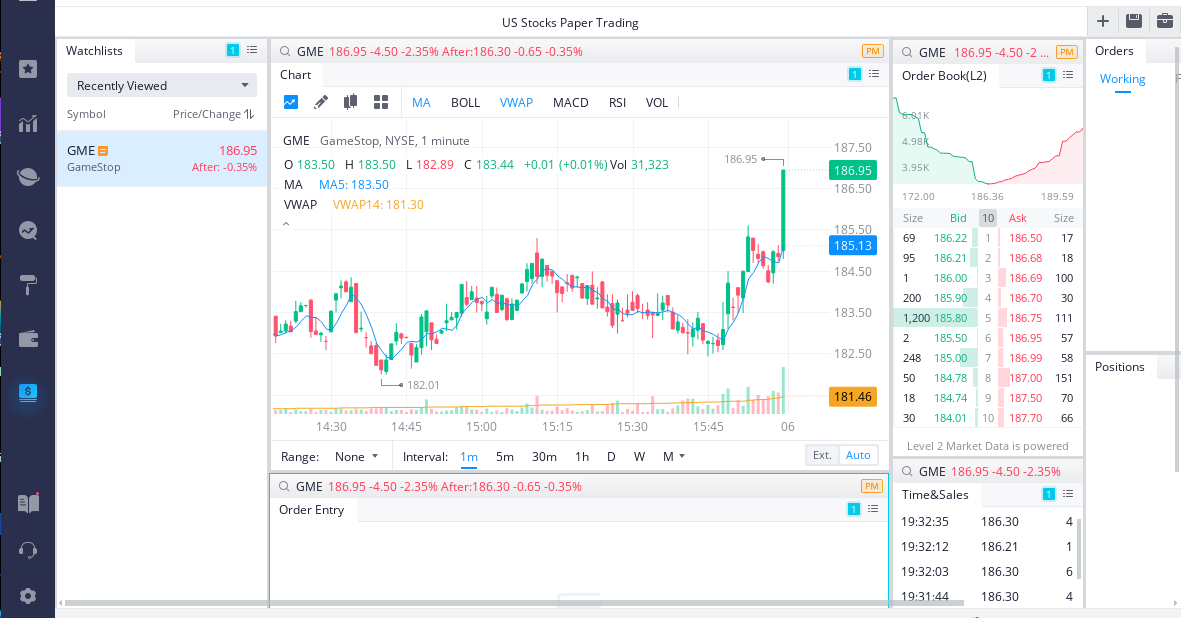Toggle the MA indicator
The image size is (1181, 618).
coord(421,102)
